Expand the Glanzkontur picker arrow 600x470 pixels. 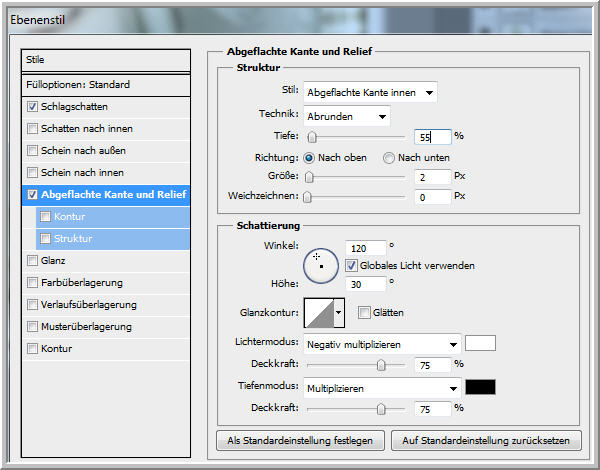339,313
